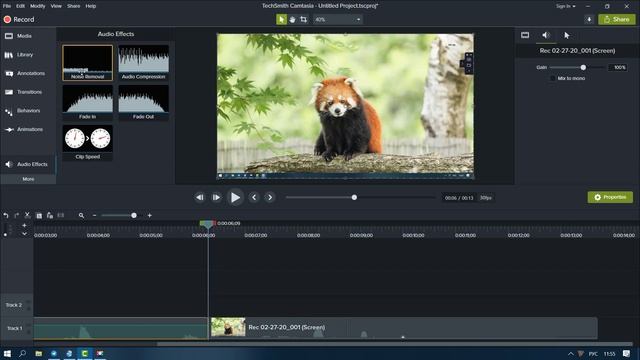Open Windows taskbar search

click(x=22, y=353)
